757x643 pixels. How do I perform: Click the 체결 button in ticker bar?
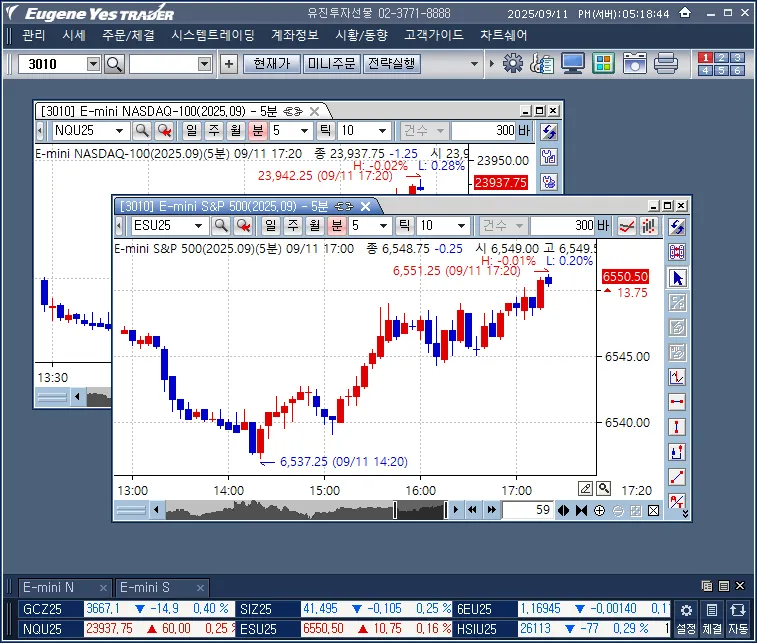click(712, 619)
